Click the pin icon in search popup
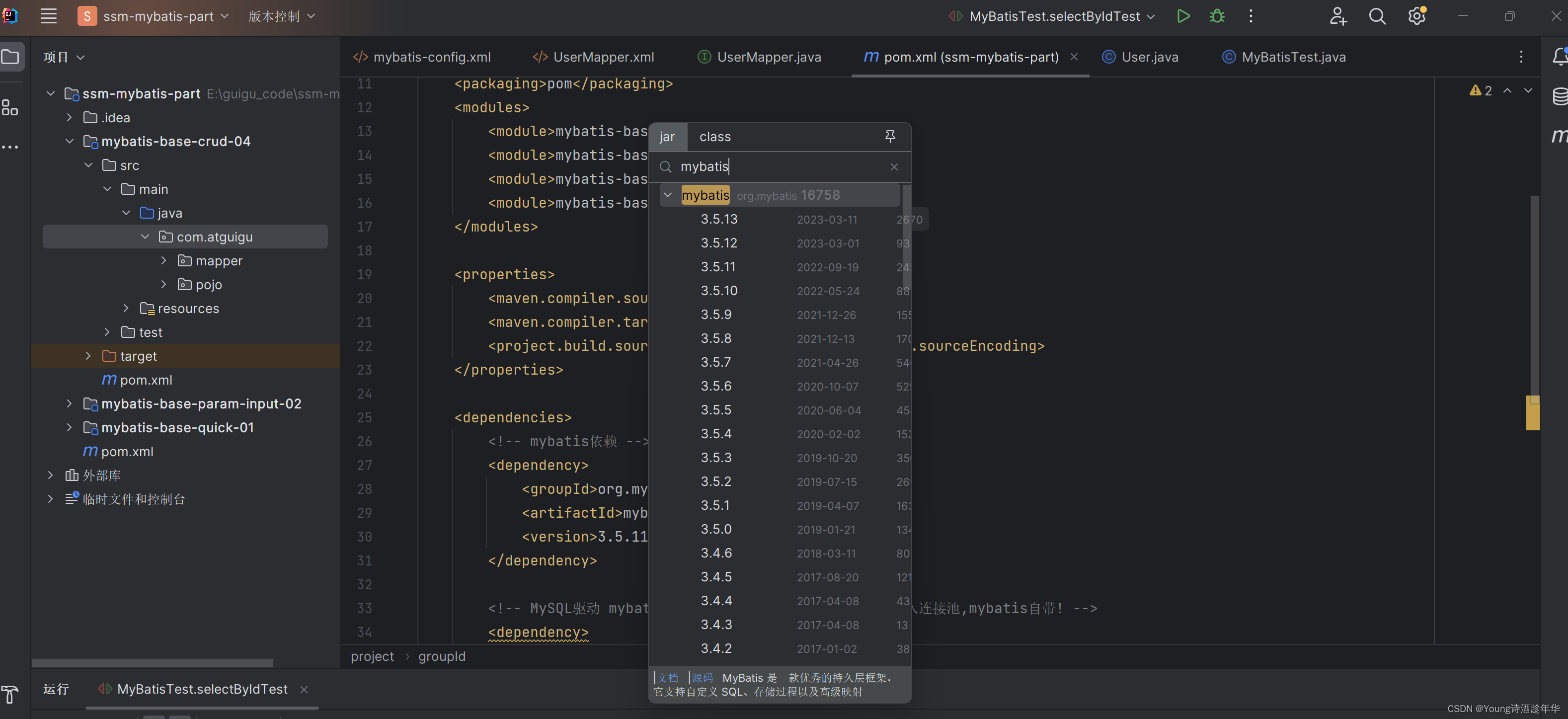1568x719 pixels. pyautogui.click(x=890, y=136)
